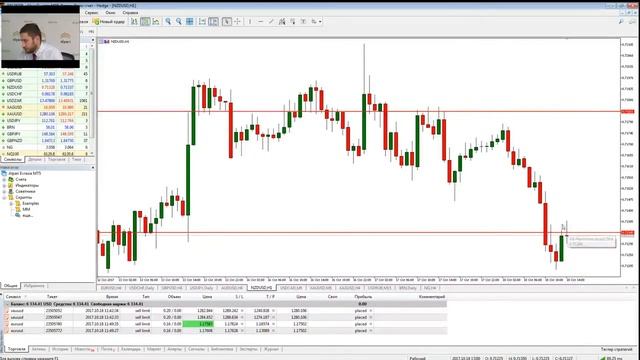Select BRN row in Market Watch

(45, 127)
